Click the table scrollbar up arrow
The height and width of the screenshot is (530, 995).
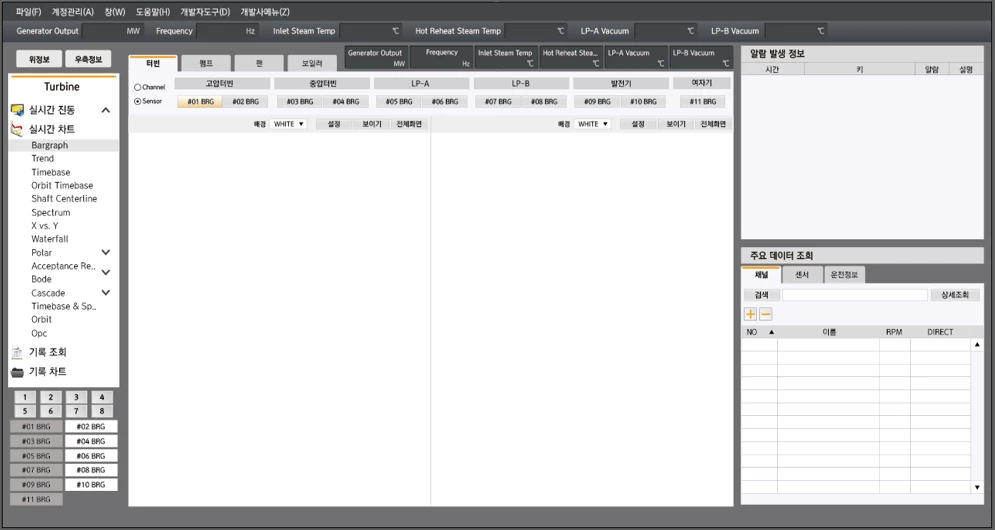click(977, 345)
